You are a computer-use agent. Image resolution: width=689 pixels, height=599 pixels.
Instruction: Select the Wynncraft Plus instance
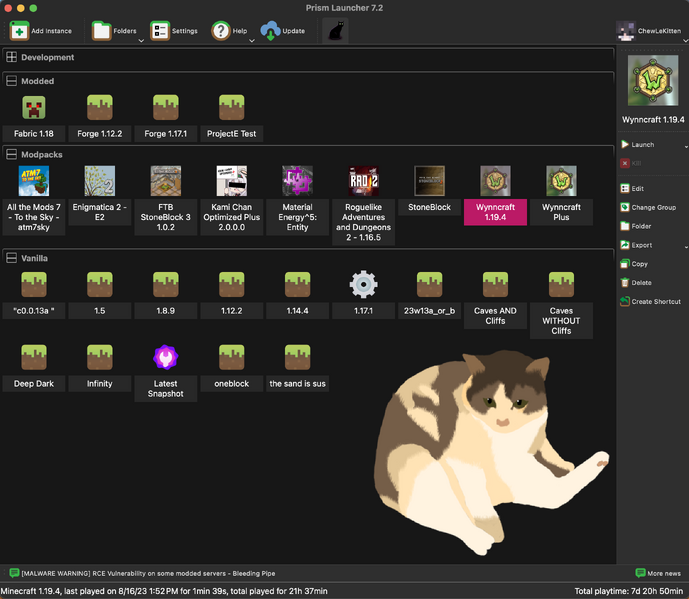point(561,181)
